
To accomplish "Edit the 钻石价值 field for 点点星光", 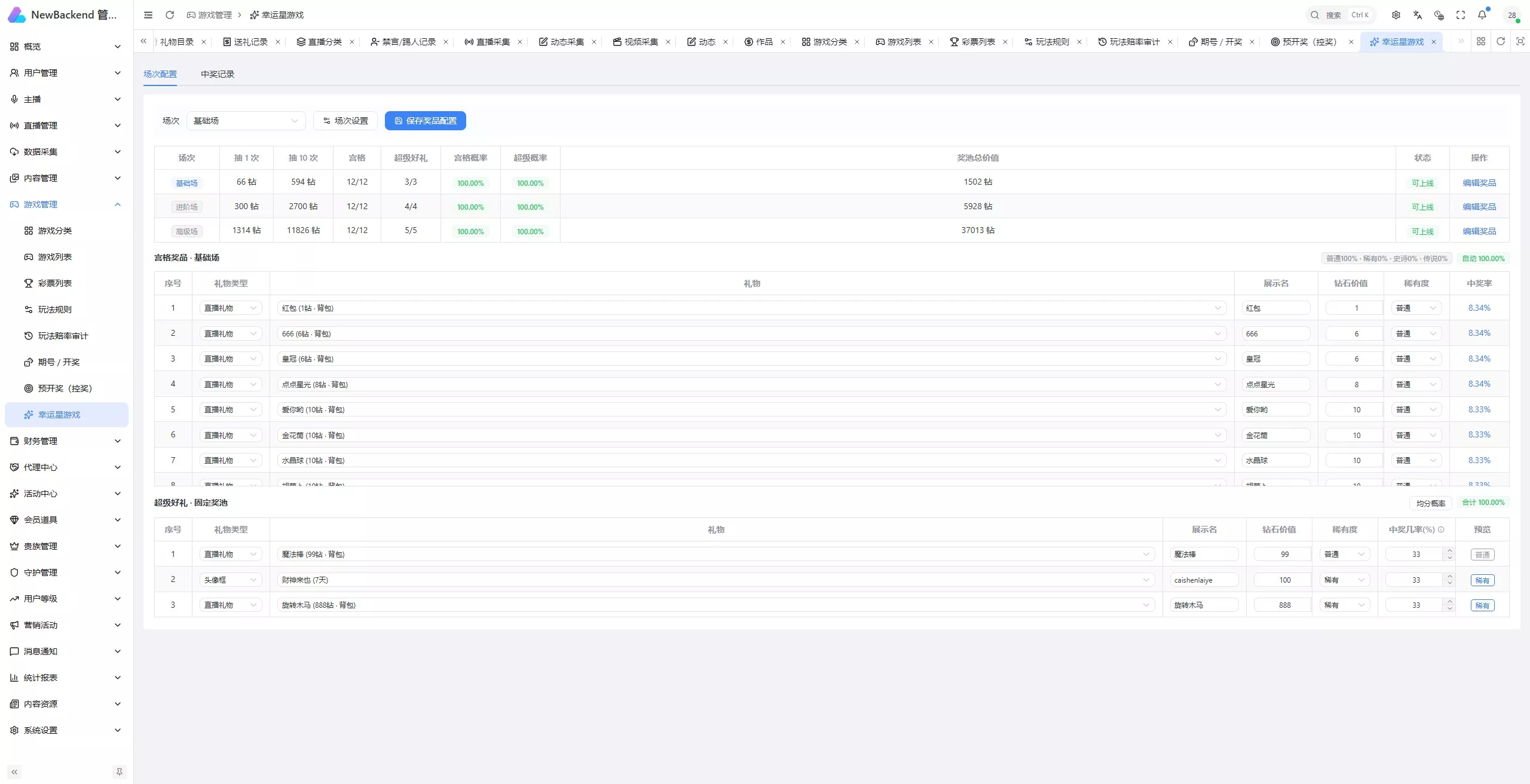I will coord(1354,385).
